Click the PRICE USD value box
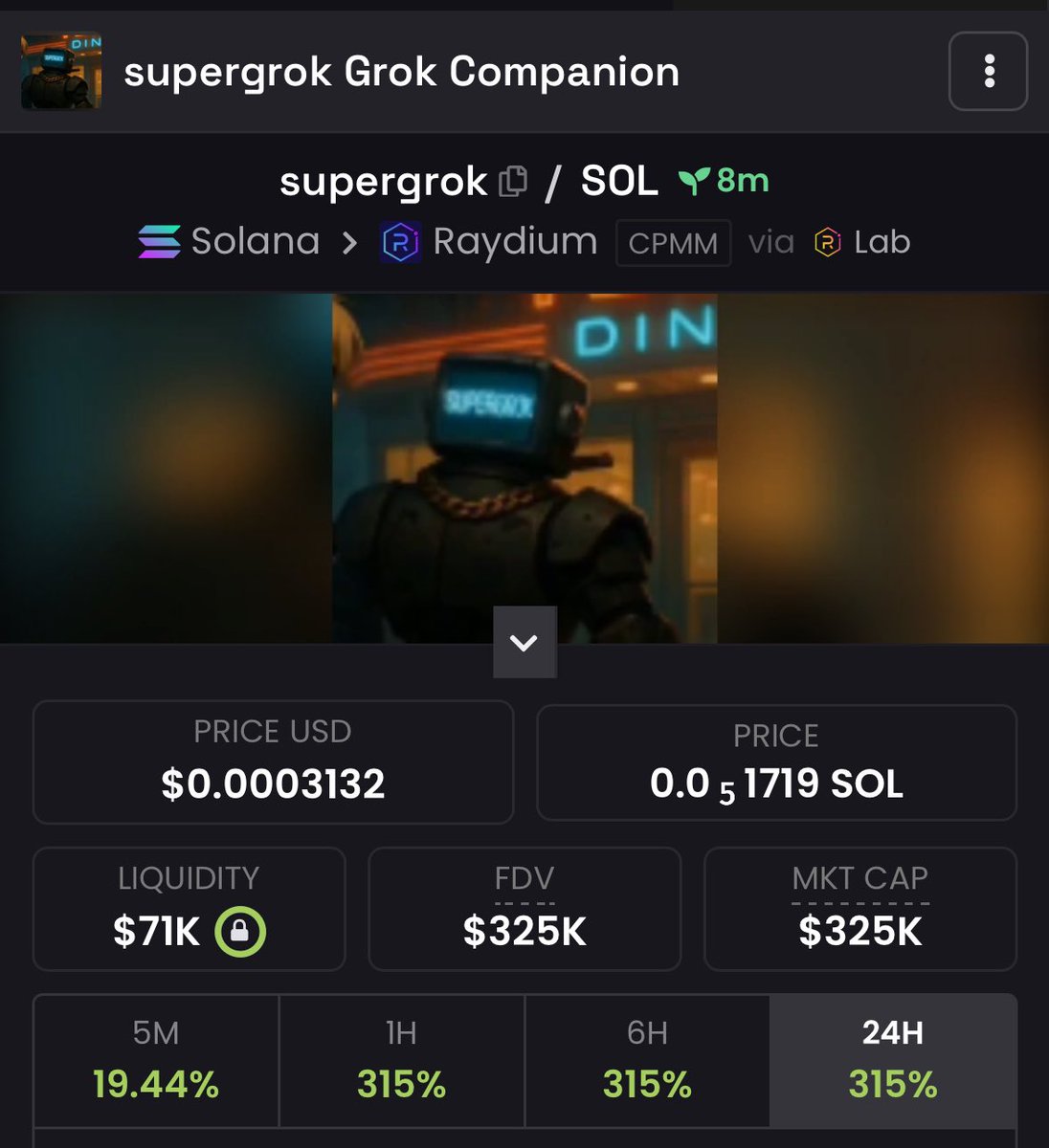This screenshot has width=1049, height=1148. [x=274, y=762]
